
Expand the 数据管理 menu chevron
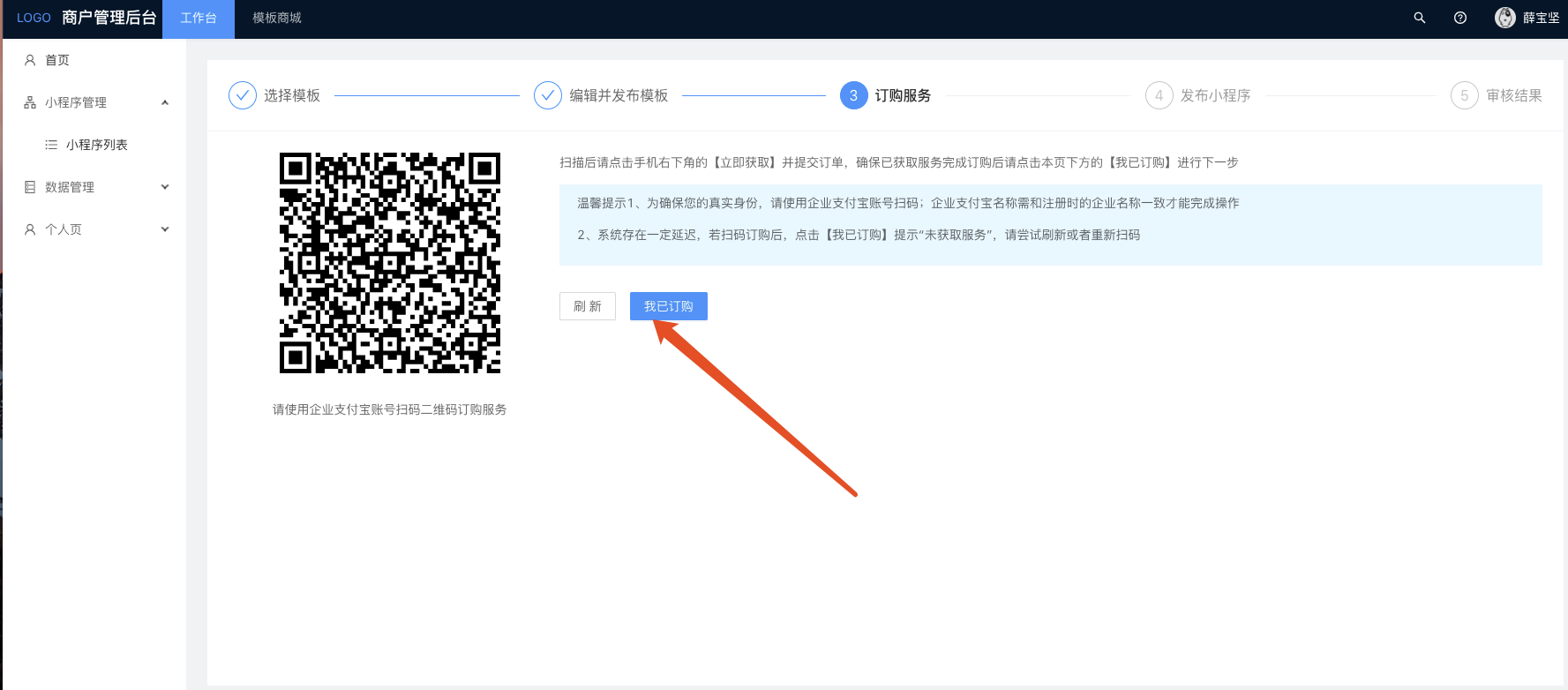165,187
